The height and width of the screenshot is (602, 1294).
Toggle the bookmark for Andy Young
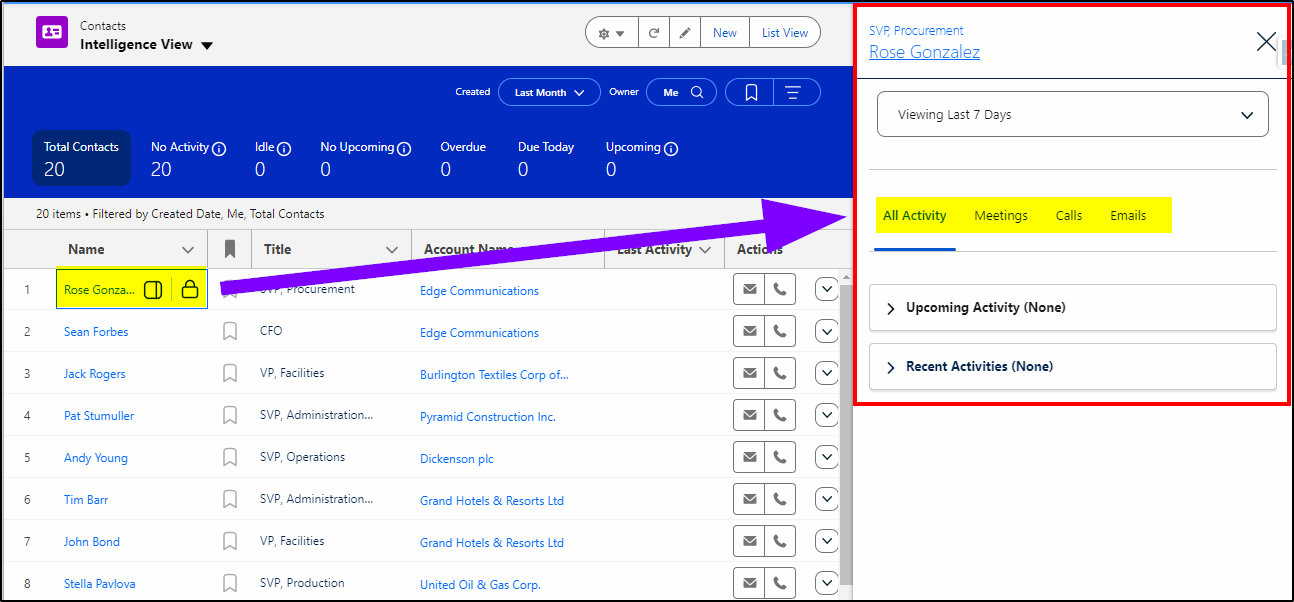pos(230,457)
